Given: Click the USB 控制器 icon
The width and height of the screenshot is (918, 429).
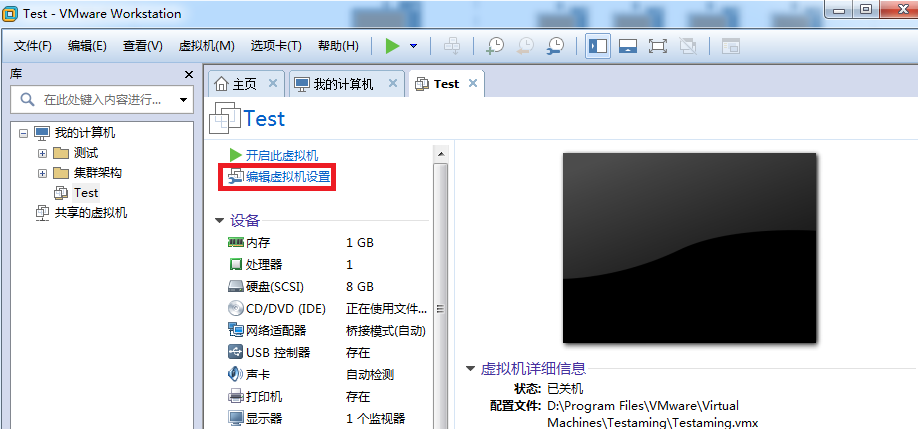Looking at the screenshot, I should (235, 352).
